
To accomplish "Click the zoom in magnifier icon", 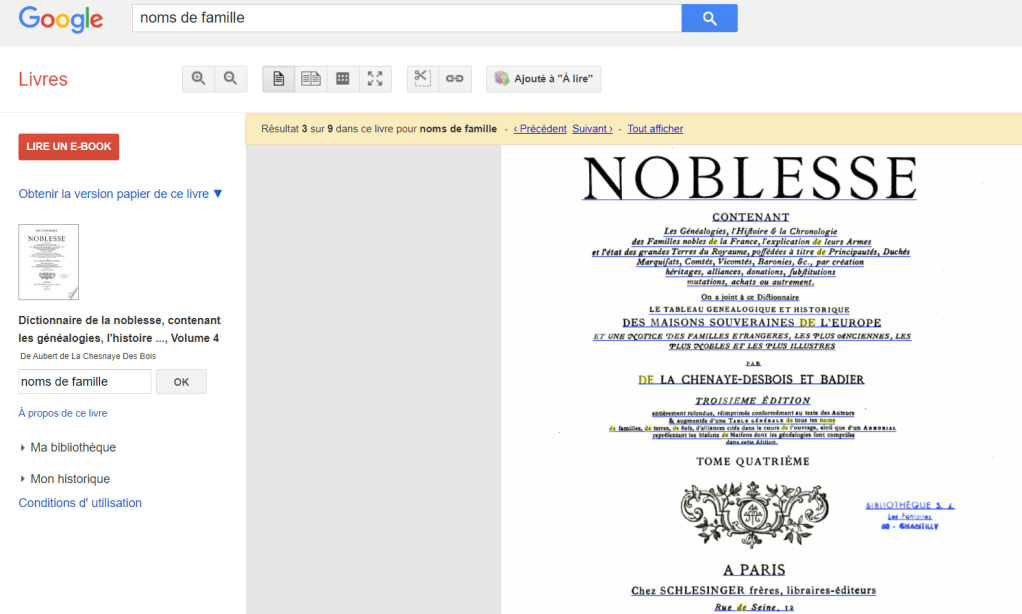I will click(x=199, y=79).
